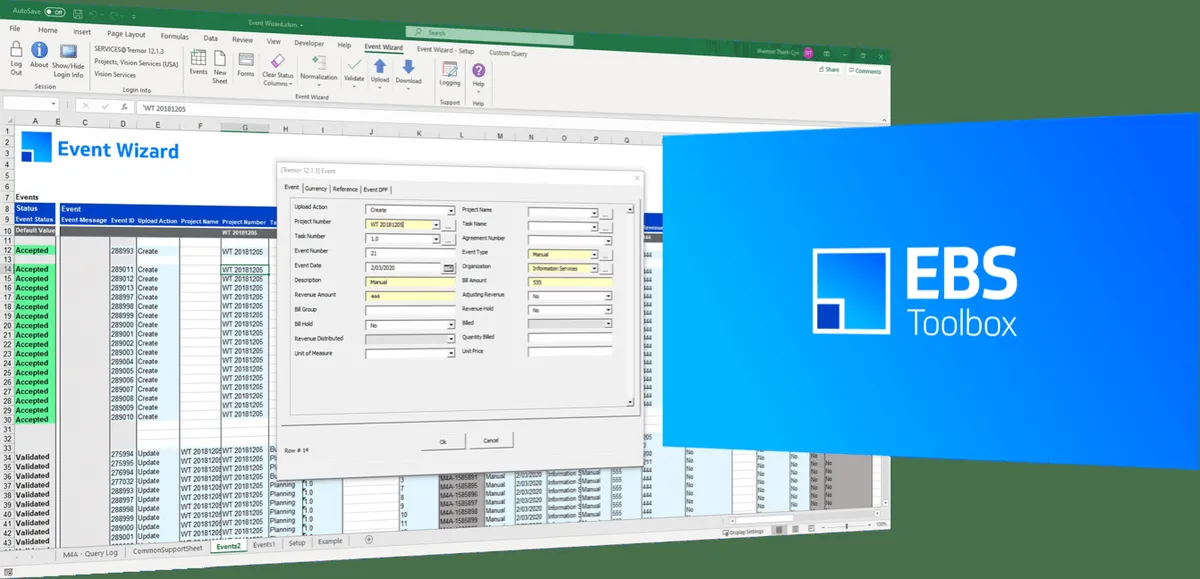
Task: Click browse button beside Organization
Action: coord(607,270)
